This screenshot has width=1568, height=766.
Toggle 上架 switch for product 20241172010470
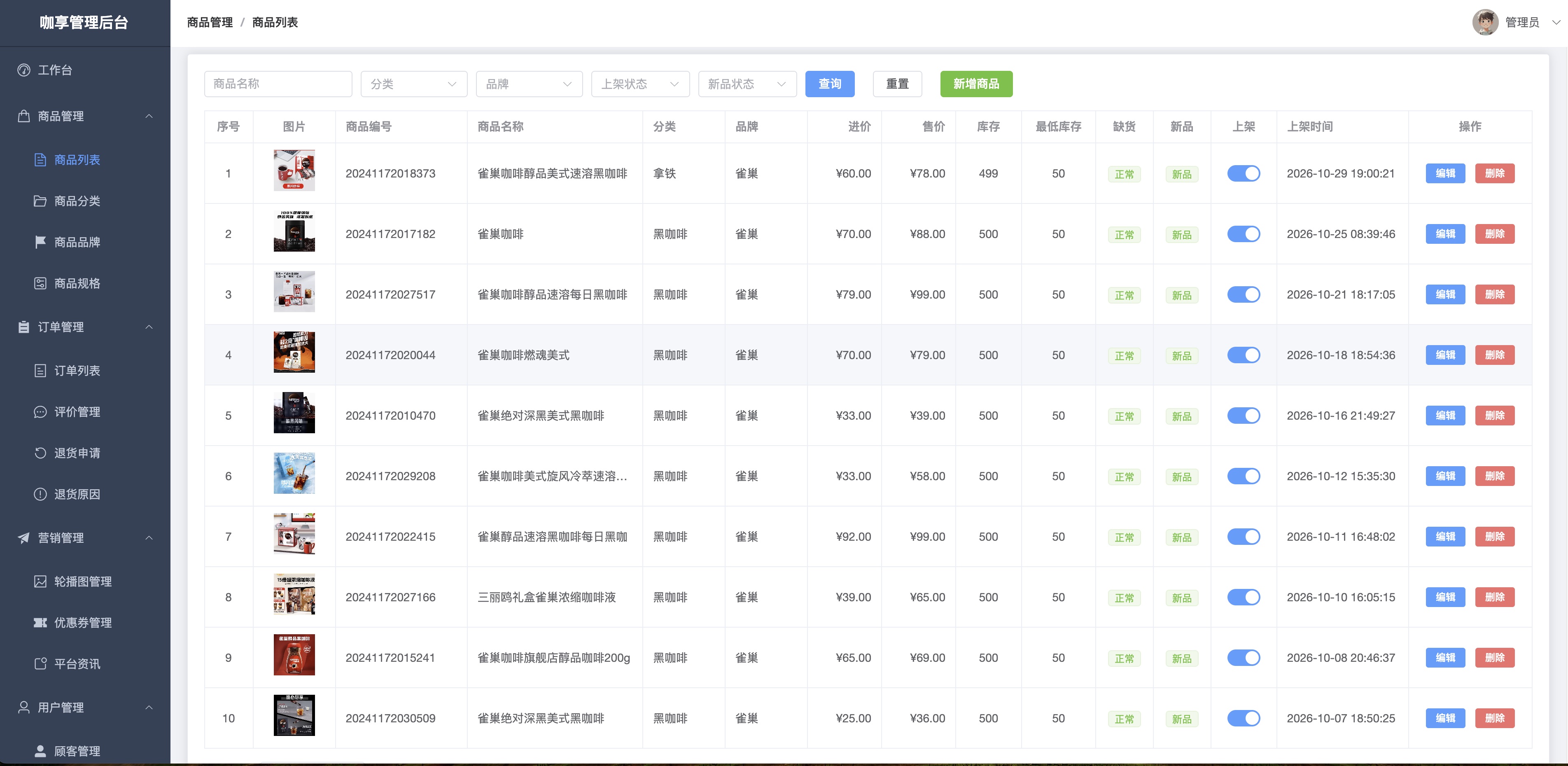coord(1244,416)
